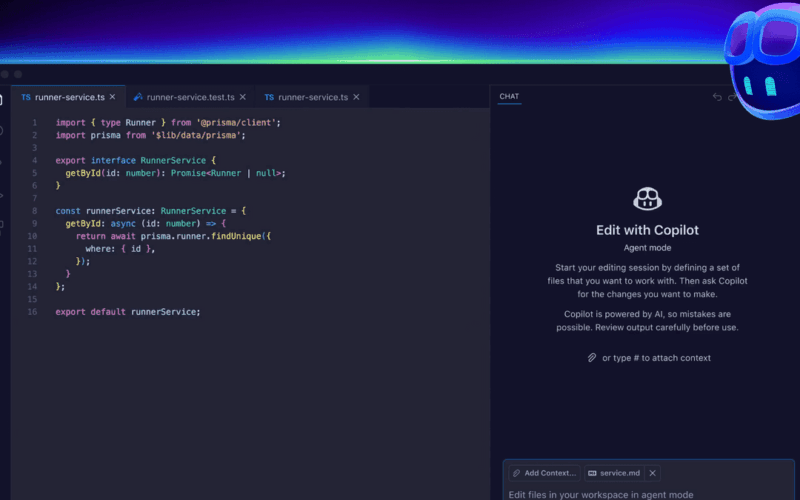Click line number 8 in gutter
Image resolution: width=800 pixels, height=500 pixels.
(35, 211)
